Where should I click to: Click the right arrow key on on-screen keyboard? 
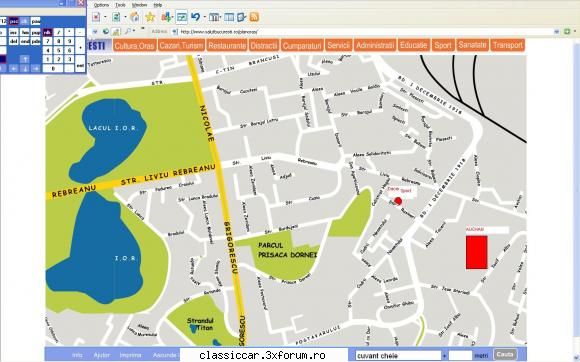point(36,68)
